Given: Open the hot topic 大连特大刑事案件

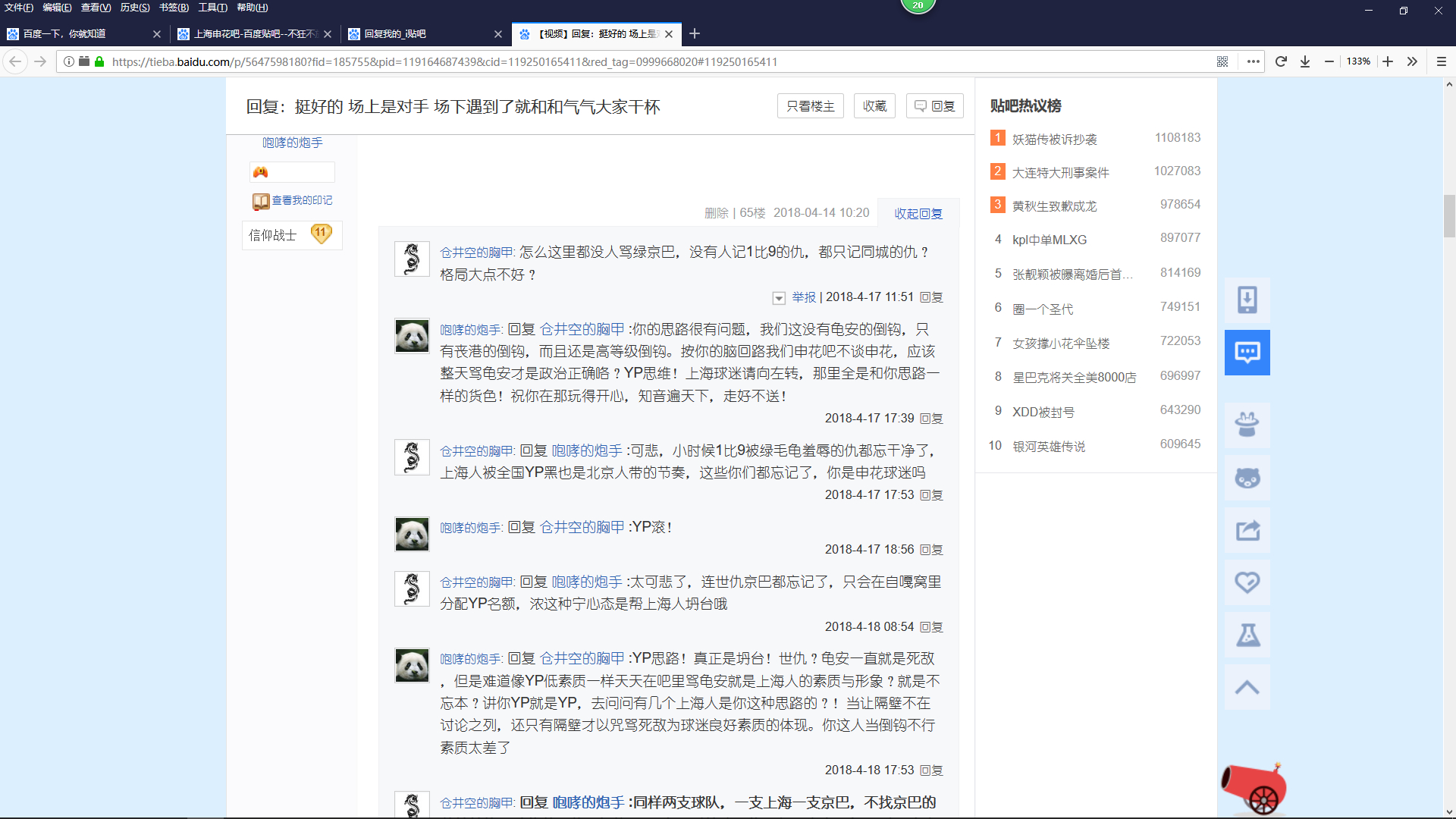Looking at the screenshot, I should click(x=1060, y=173).
